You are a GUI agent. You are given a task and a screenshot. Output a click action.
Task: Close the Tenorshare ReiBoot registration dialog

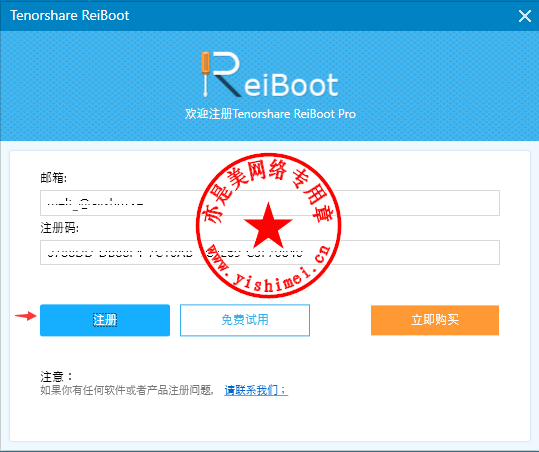tap(525, 16)
